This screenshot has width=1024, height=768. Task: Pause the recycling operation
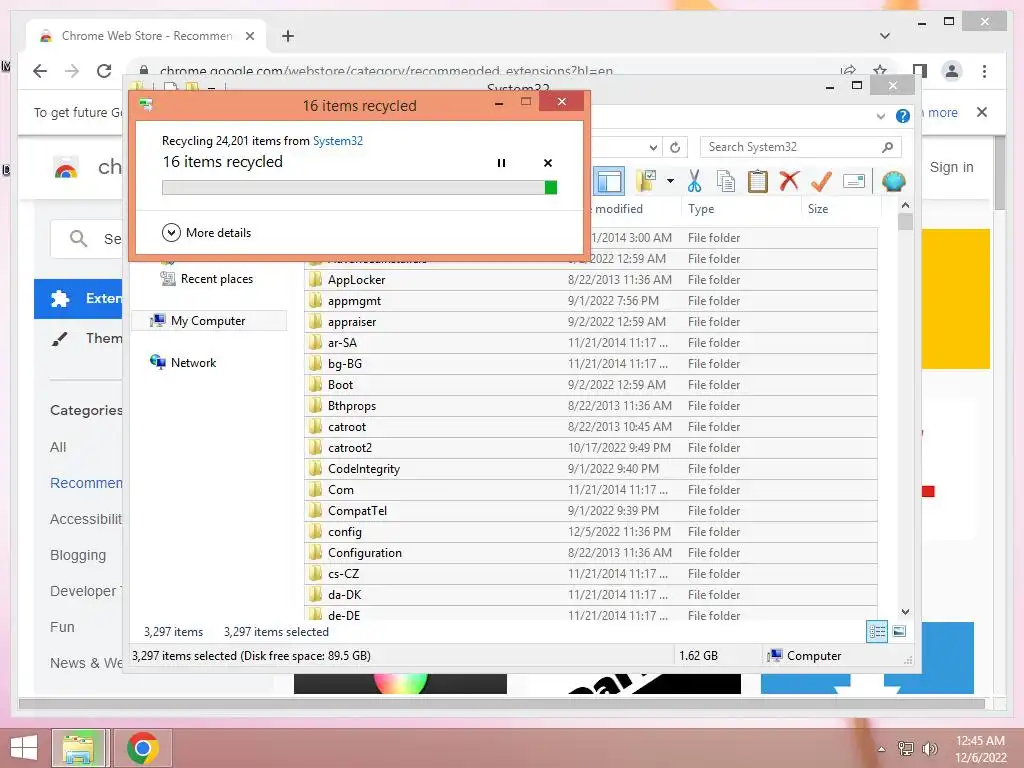pyautogui.click(x=501, y=163)
